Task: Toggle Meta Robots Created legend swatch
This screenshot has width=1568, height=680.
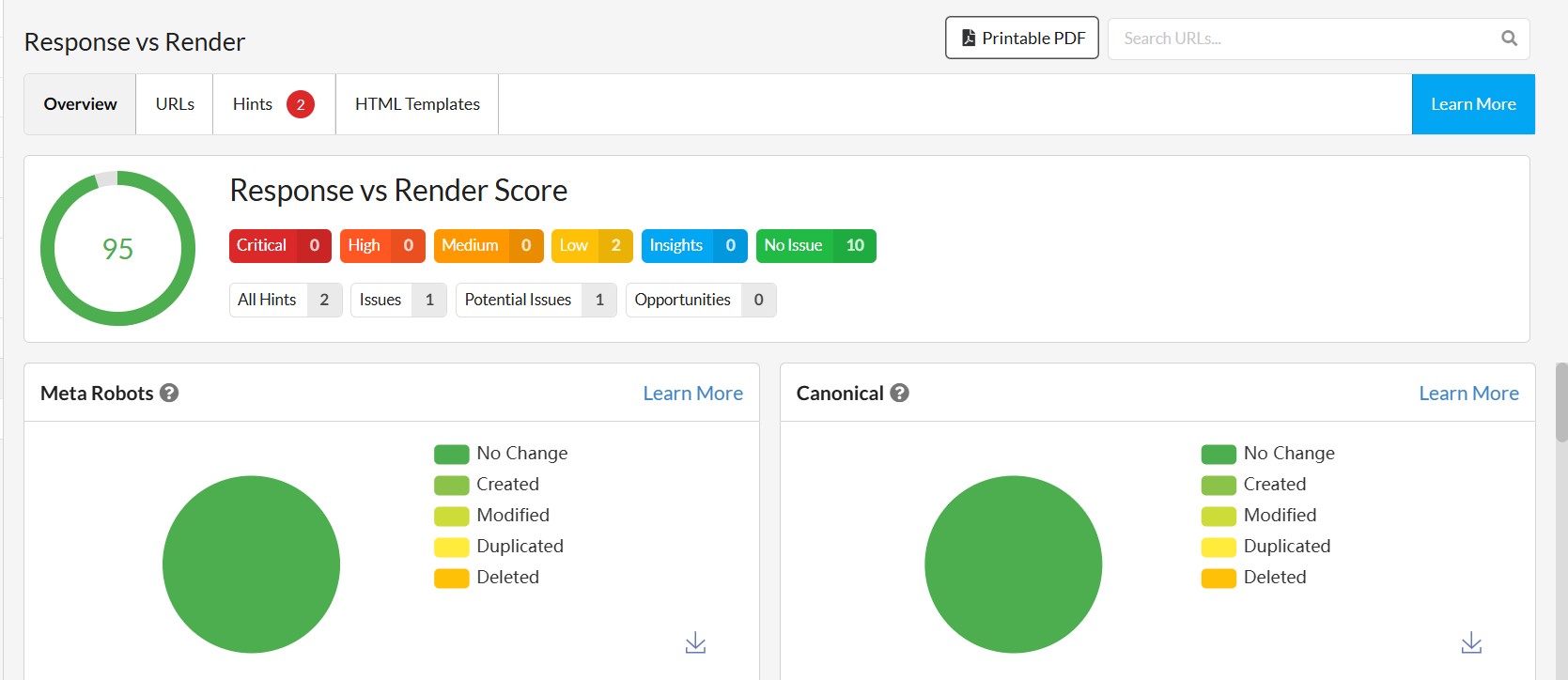Action: (x=451, y=486)
